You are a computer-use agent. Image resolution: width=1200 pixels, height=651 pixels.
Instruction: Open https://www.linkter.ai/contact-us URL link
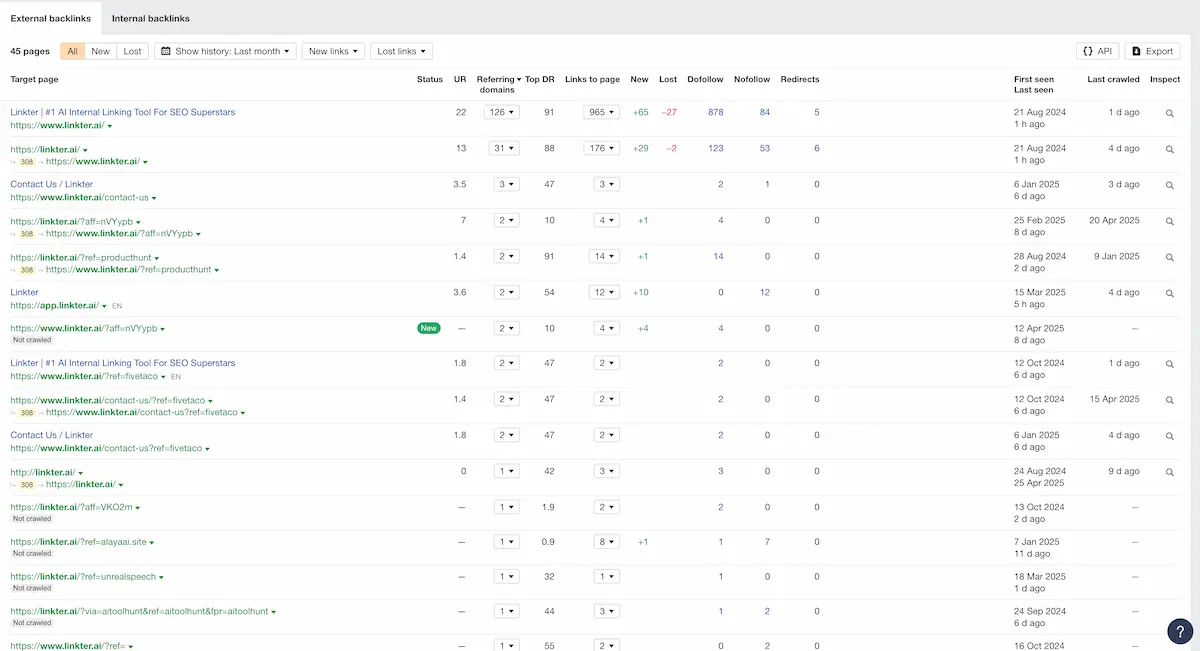[x=80, y=198]
